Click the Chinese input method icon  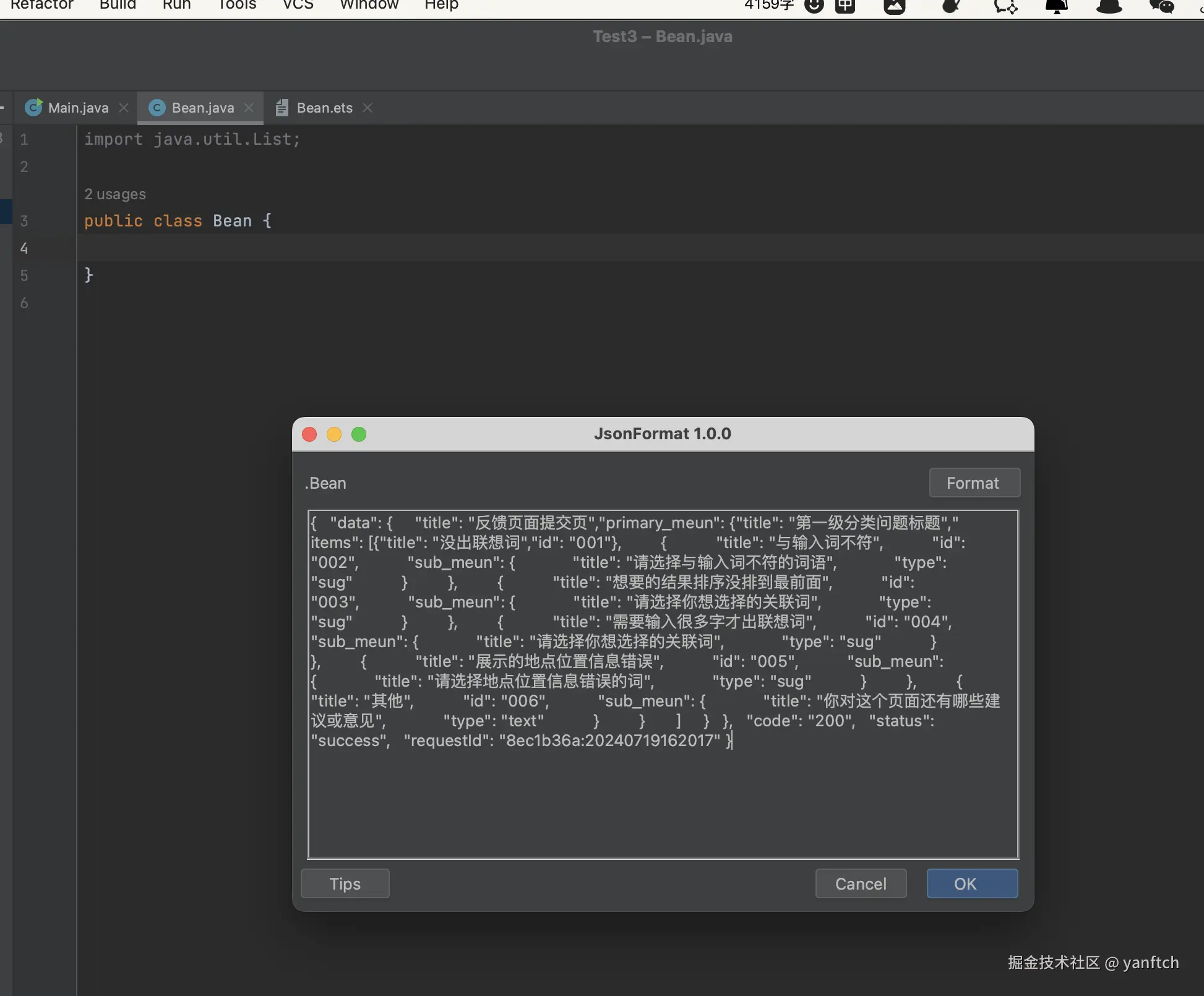click(845, 6)
